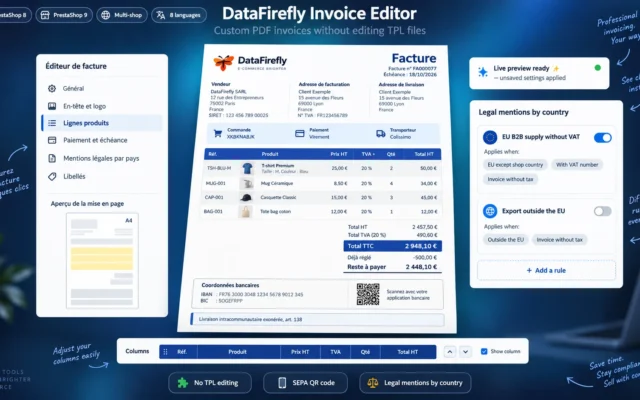This screenshot has height=400, width=640.
Task: Select the Total HT column in Columns bar
Action: [x=408, y=352]
